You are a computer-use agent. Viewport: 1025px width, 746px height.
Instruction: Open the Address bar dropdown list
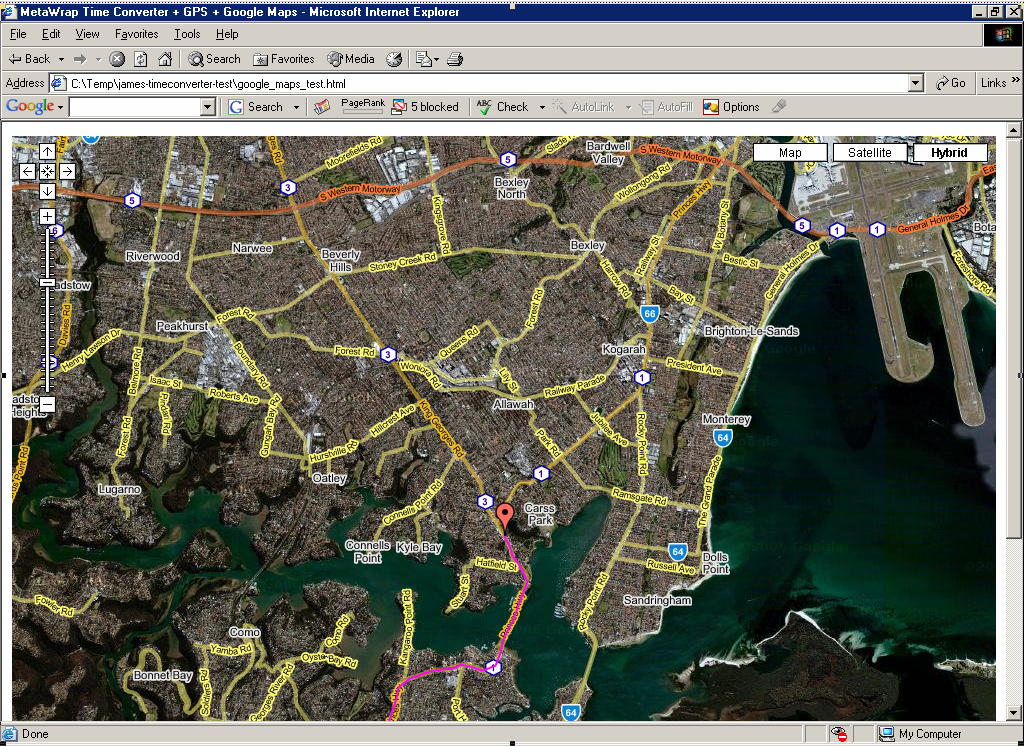pyautogui.click(x=916, y=83)
